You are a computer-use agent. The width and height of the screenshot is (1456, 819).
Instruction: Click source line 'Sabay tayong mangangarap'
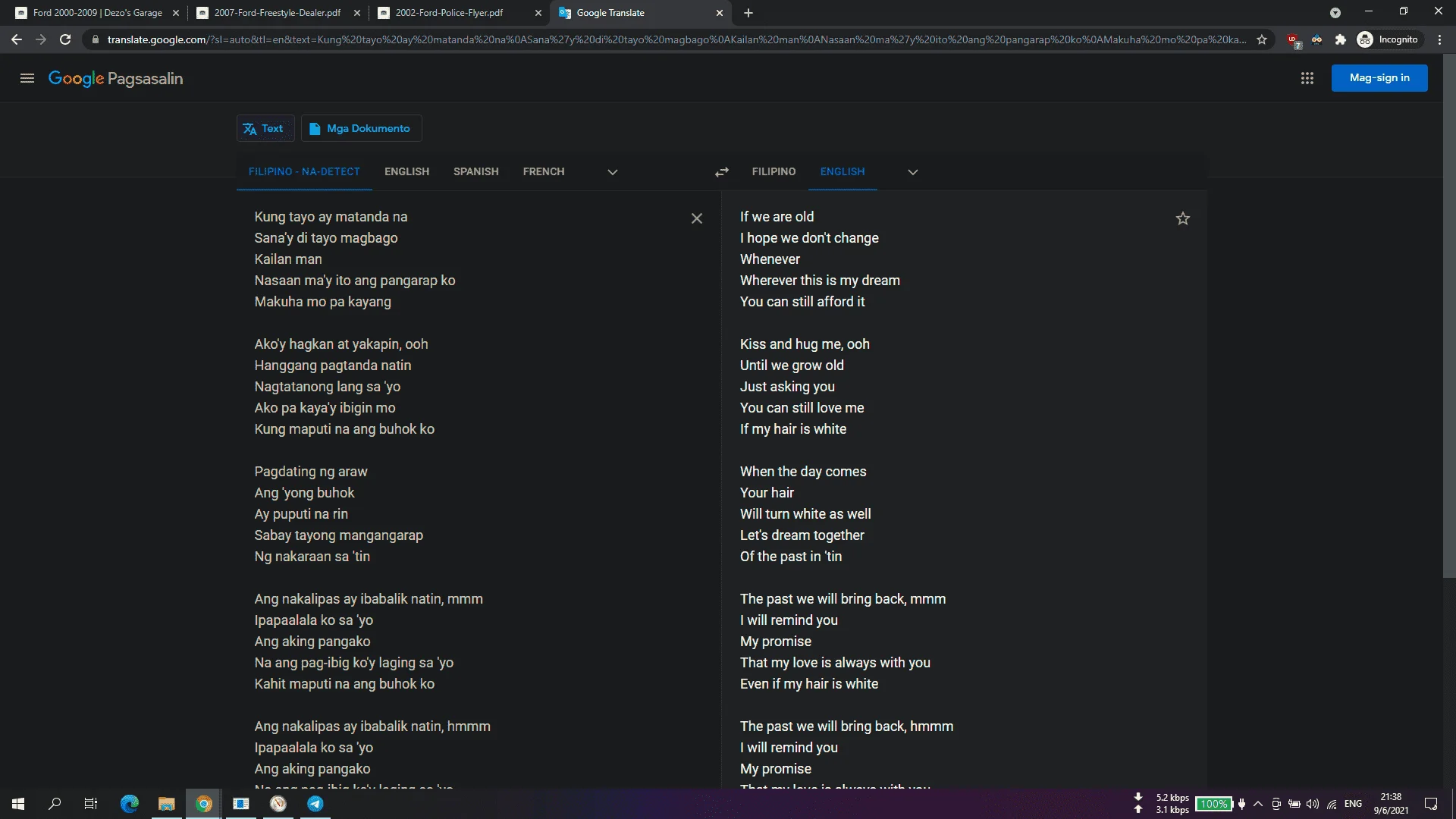pos(339,535)
